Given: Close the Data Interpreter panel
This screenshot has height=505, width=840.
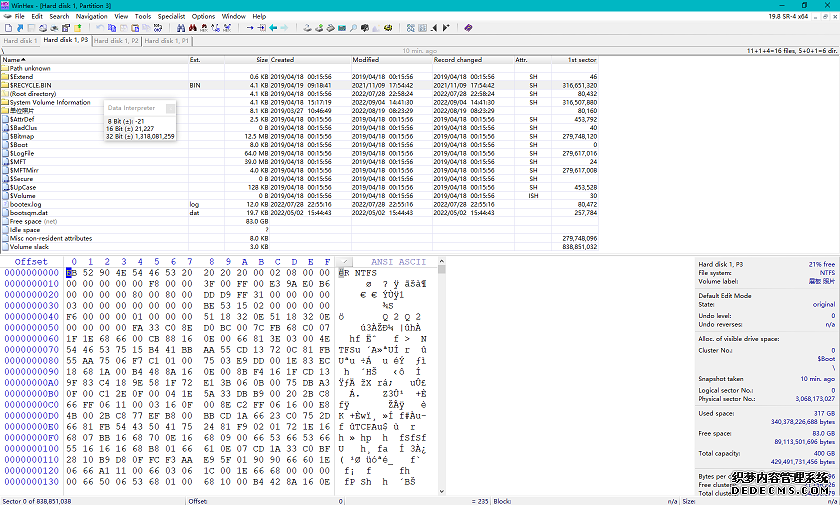Looking at the screenshot, I should pos(170,108).
